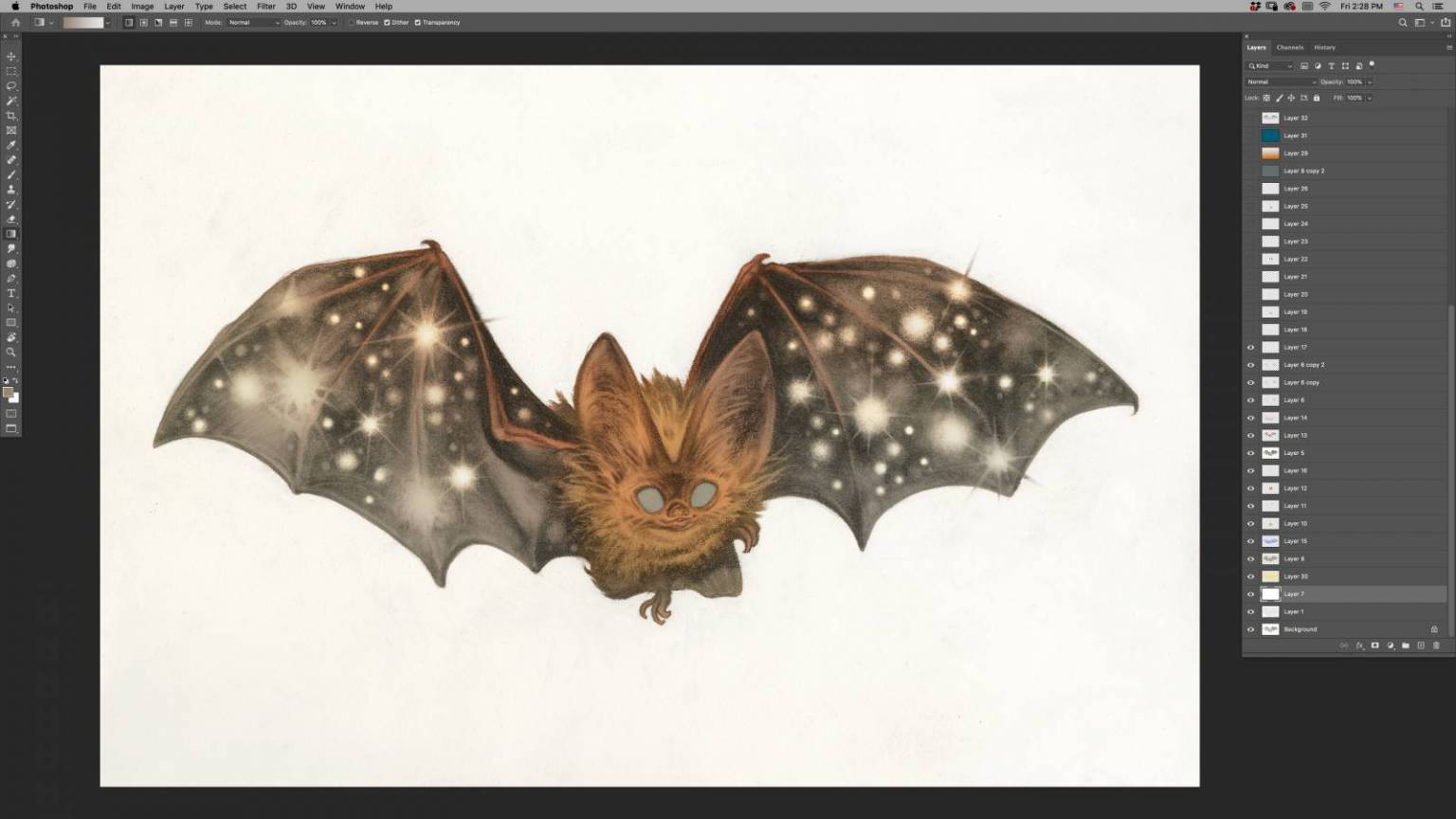Pick the Crop tool
The image size is (1456, 819).
click(11, 116)
